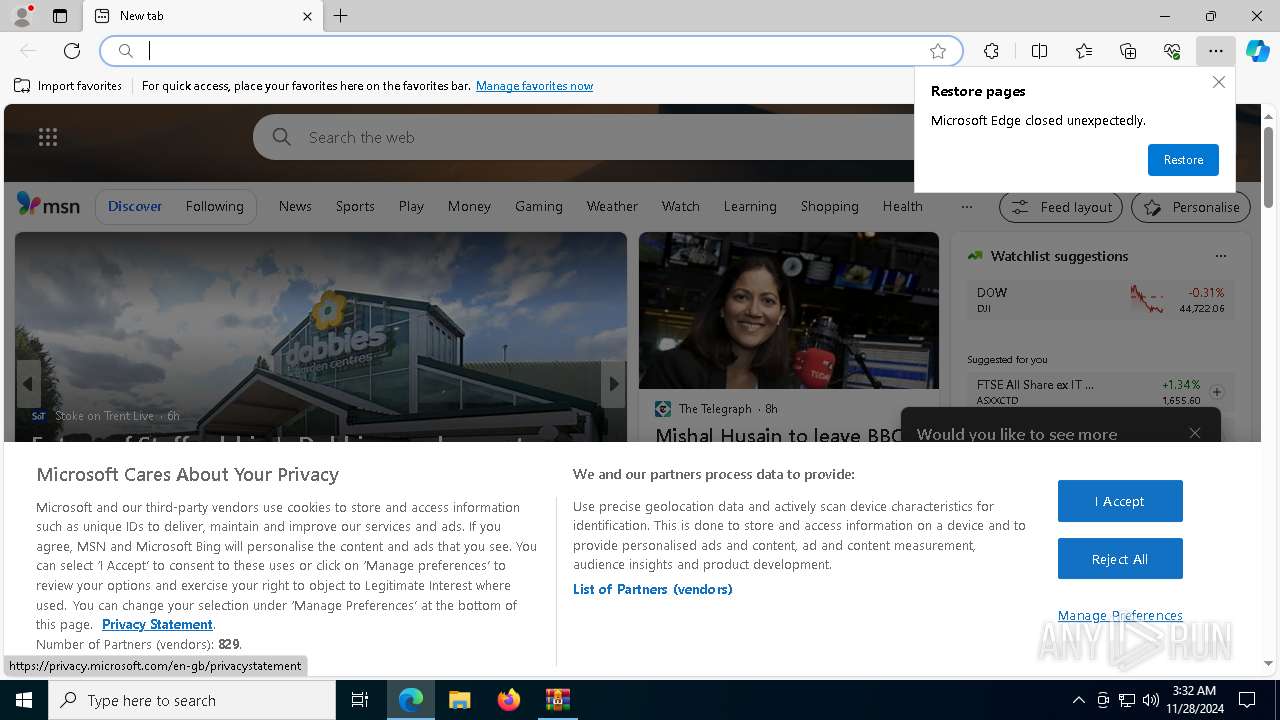The width and height of the screenshot is (1280, 720).
Task: Add this page to favorites star
Action: [937, 51]
